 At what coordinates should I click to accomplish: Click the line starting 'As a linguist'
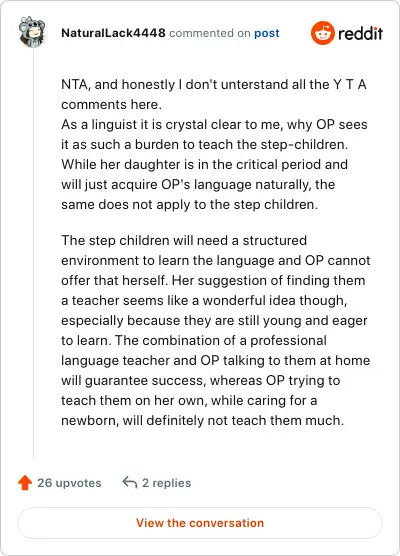coord(214,124)
